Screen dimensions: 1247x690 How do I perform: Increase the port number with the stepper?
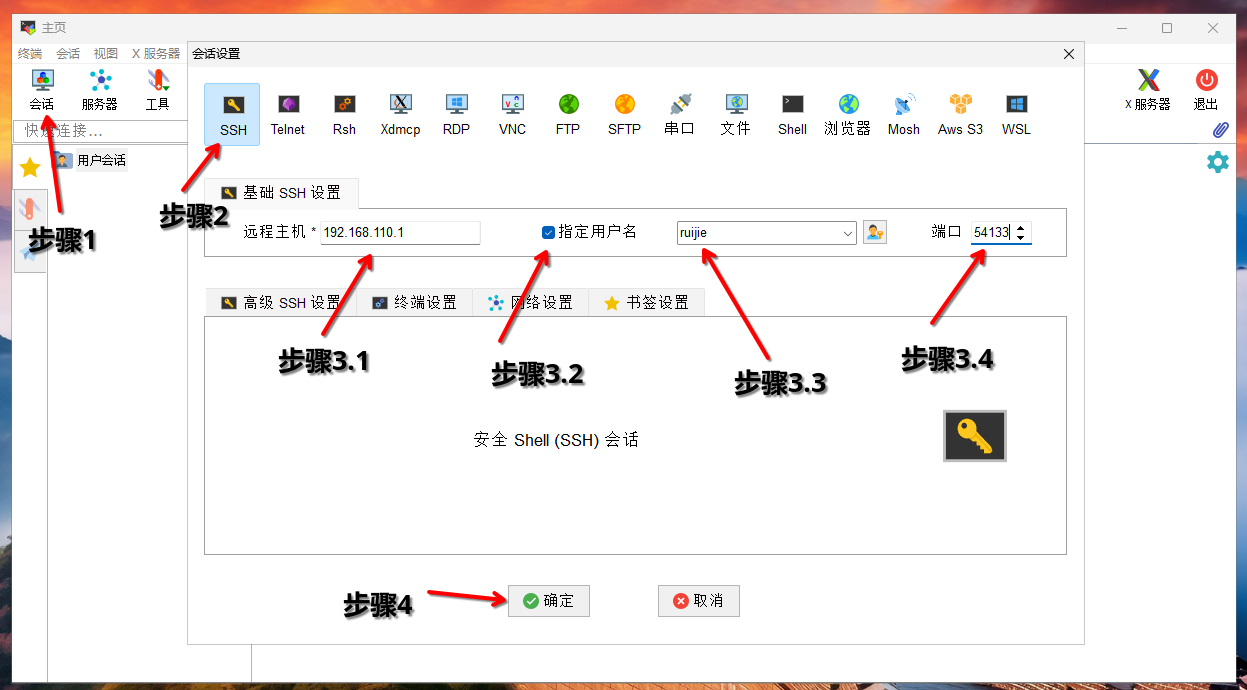coord(1021,226)
